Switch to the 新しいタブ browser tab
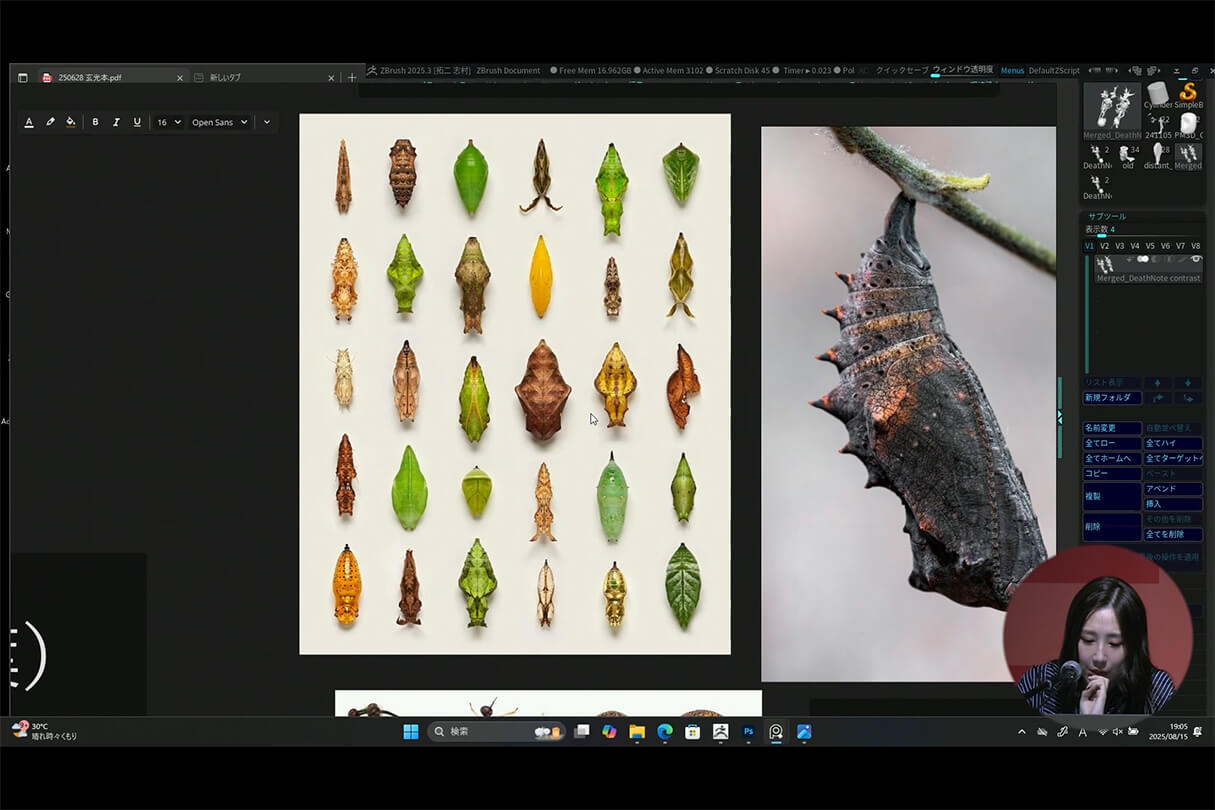Screen dimensions: 1215x810 225,78
